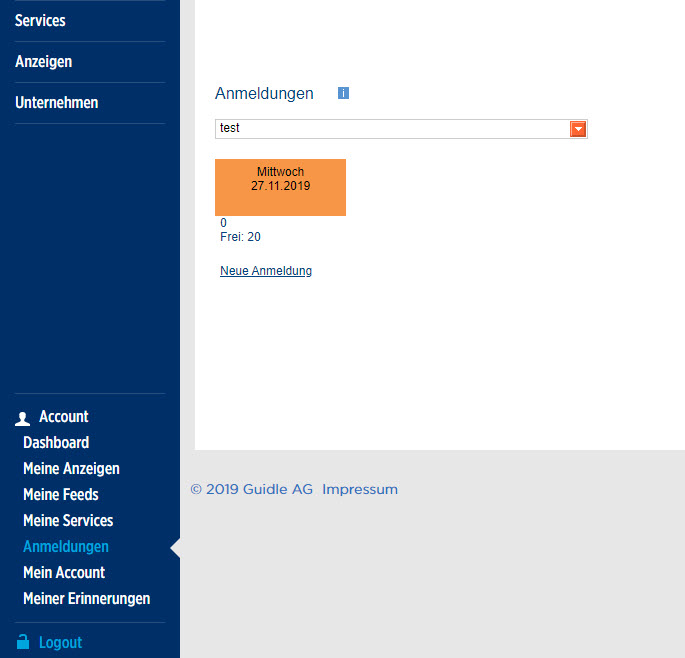685x658 pixels.
Task: Click the highlighted Anmeldungen menu item
Action: [66, 546]
